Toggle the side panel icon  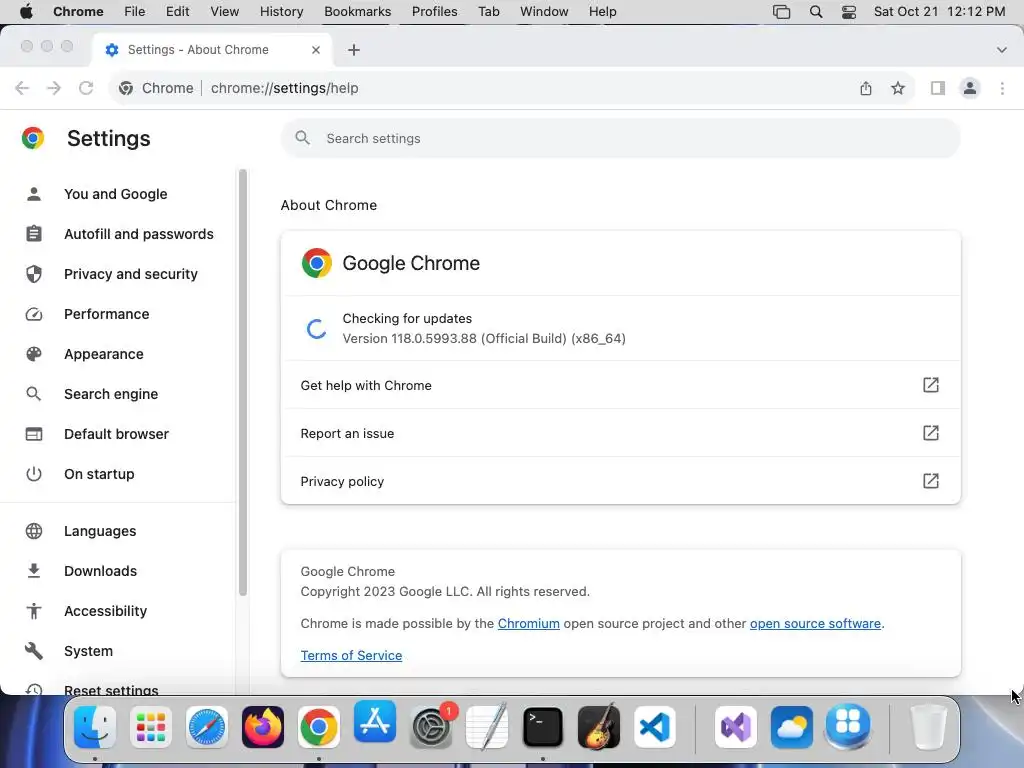pyautogui.click(x=938, y=88)
